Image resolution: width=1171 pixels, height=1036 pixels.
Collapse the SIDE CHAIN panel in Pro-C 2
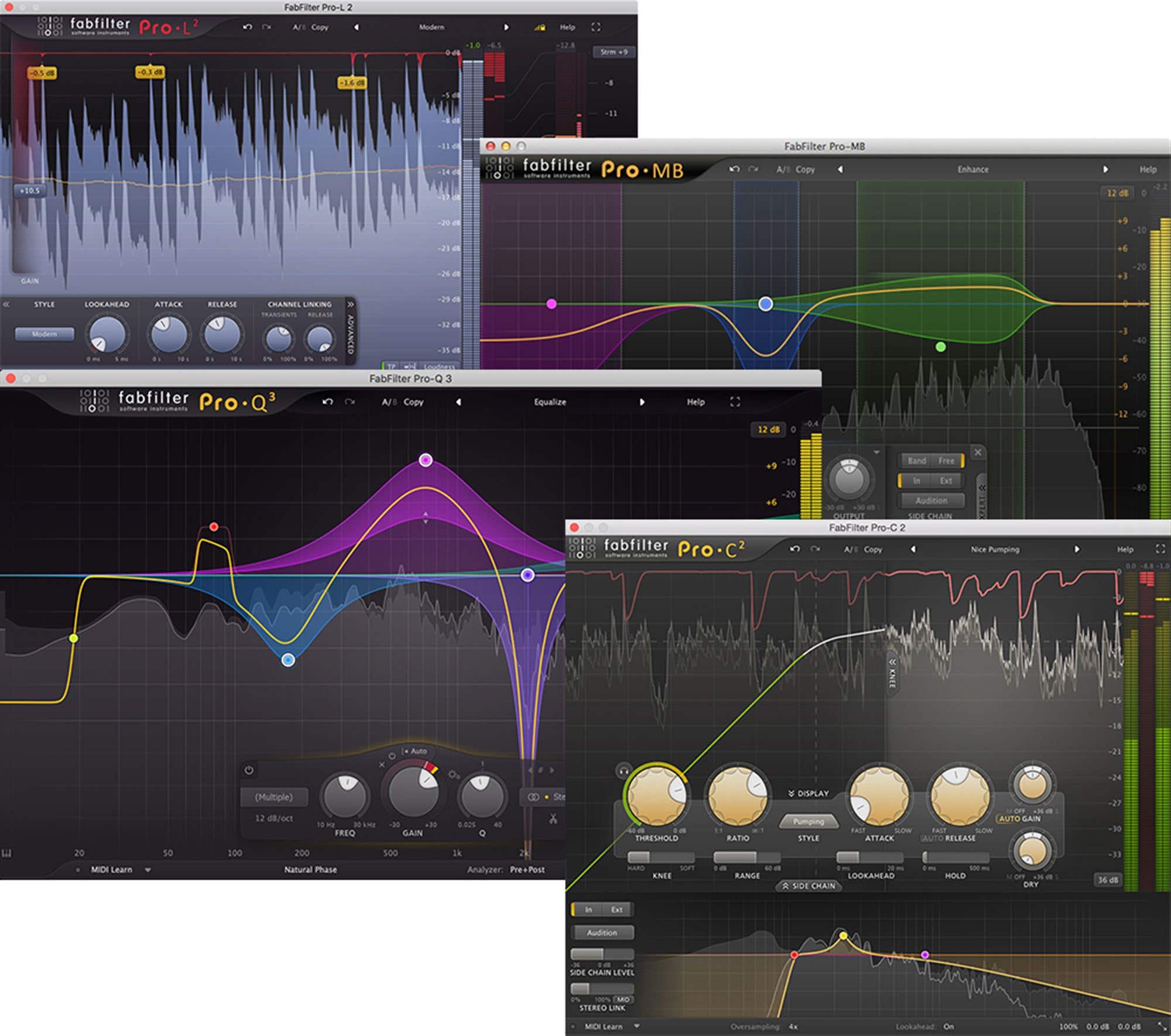pyautogui.click(x=809, y=886)
